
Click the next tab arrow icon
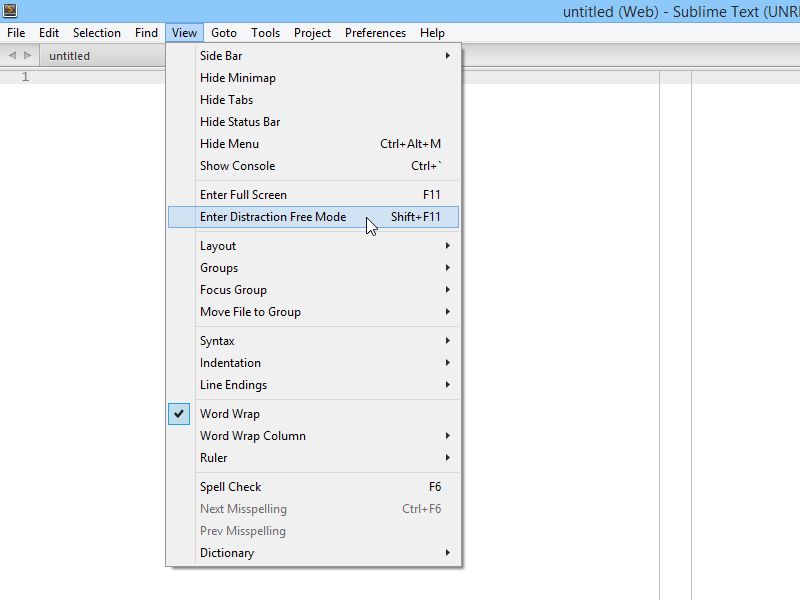pyautogui.click(x=28, y=55)
